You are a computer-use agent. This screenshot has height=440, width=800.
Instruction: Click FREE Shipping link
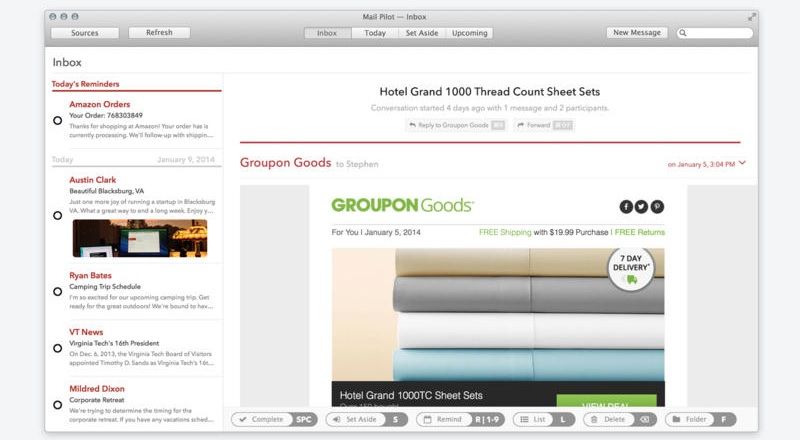pyautogui.click(x=505, y=232)
